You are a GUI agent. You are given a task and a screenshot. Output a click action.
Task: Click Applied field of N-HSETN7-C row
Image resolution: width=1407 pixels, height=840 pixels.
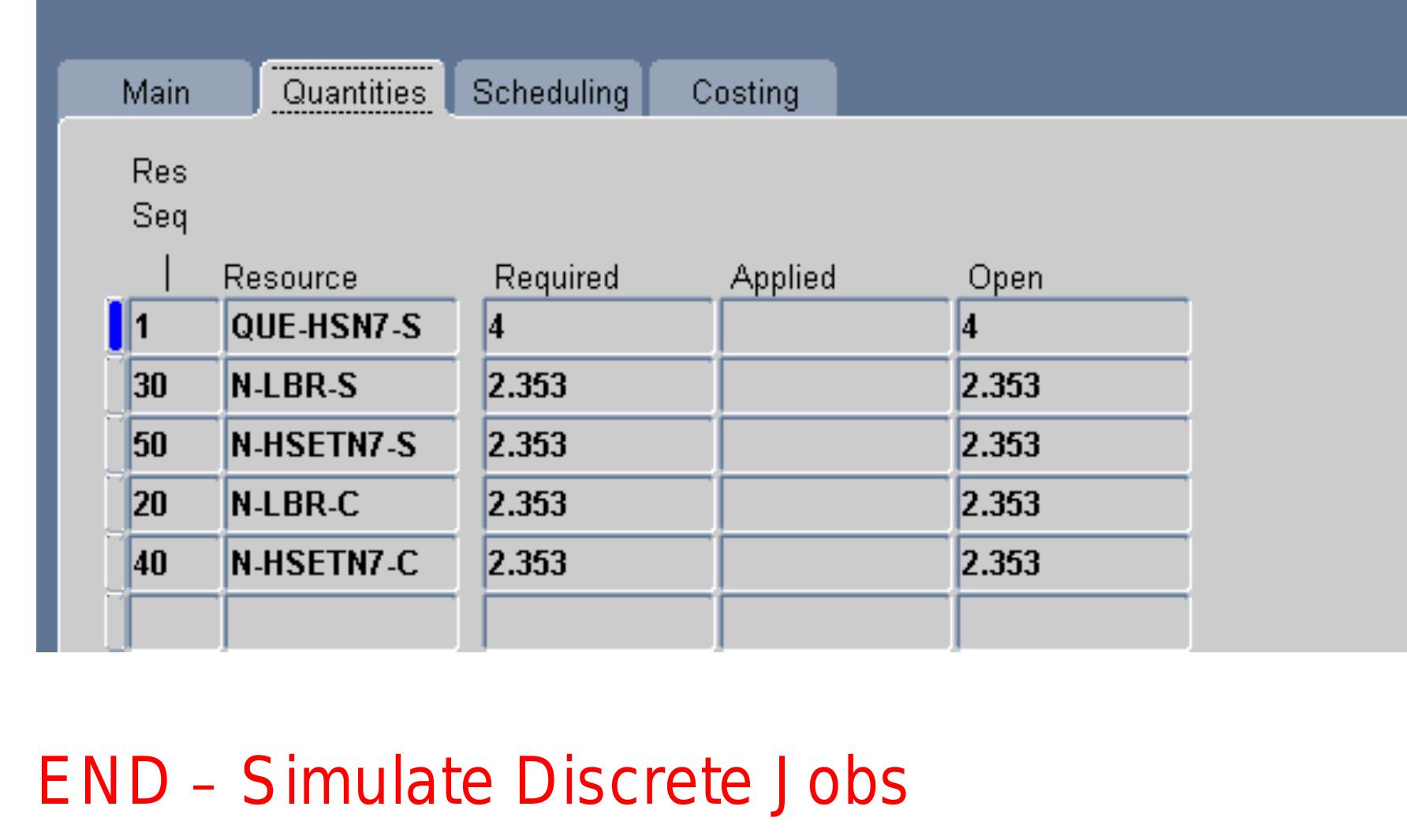coord(835,563)
